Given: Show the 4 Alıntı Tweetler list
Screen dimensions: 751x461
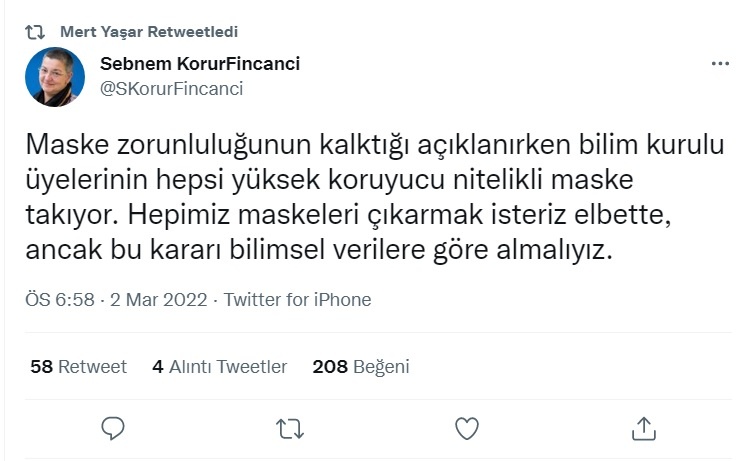Looking at the screenshot, I should coord(219,367).
